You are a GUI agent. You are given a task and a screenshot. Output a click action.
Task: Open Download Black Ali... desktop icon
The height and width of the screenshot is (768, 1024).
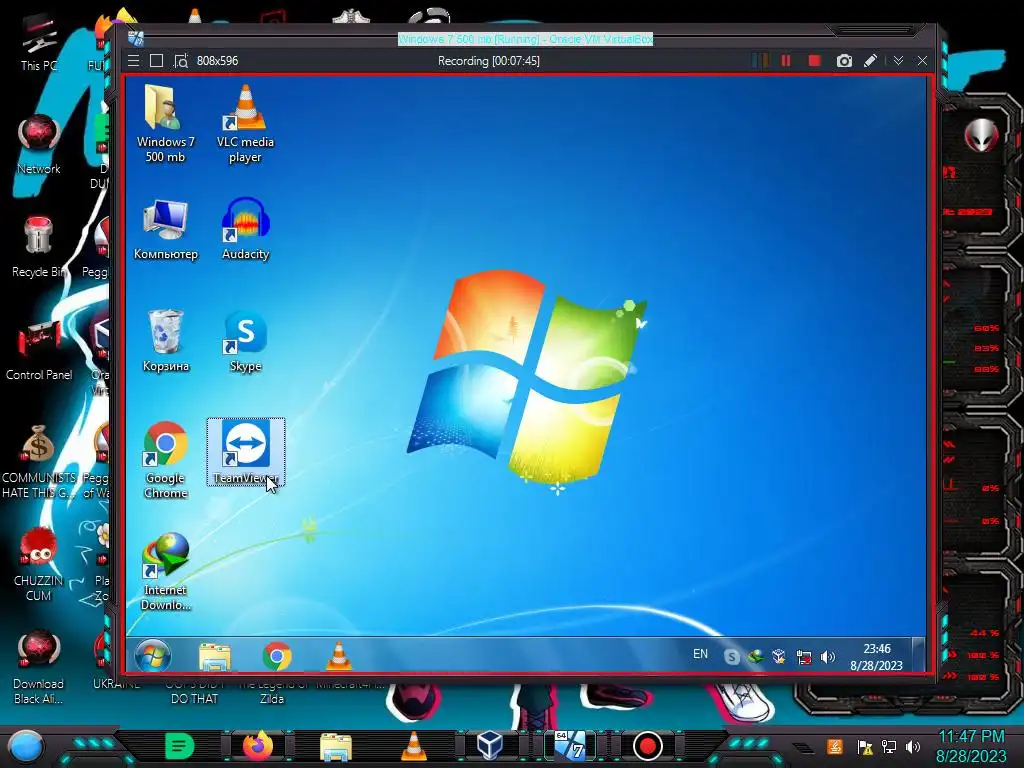[39, 667]
